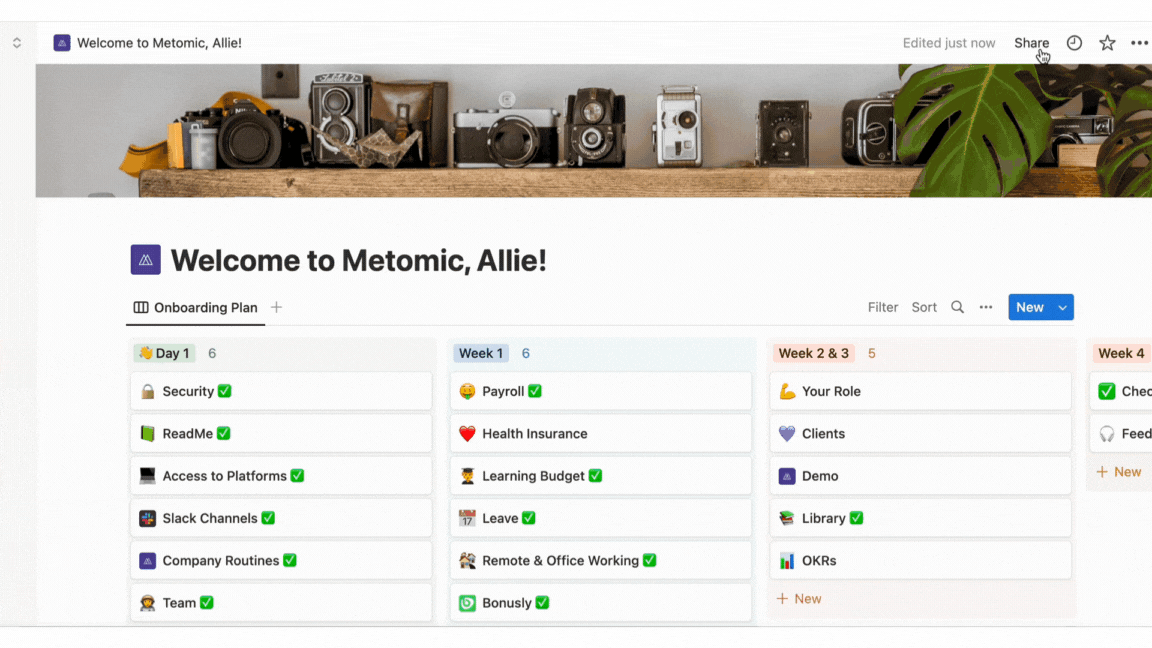This screenshot has height=648, width=1152.
Task: Click the camera shelf cover image
Action: click(594, 131)
